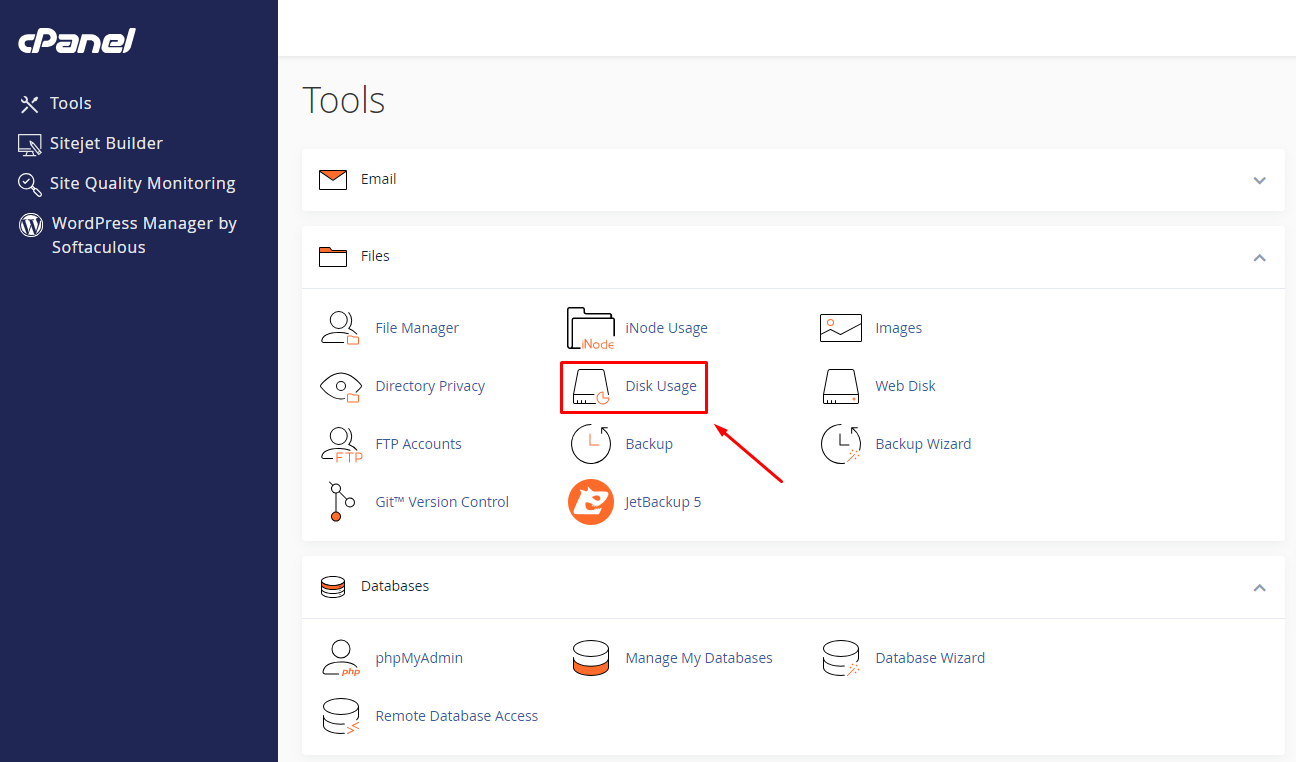The height and width of the screenshot is (762, 1296).
Task: Click the Backup Wizard clock icon
Action: point(840,444)
